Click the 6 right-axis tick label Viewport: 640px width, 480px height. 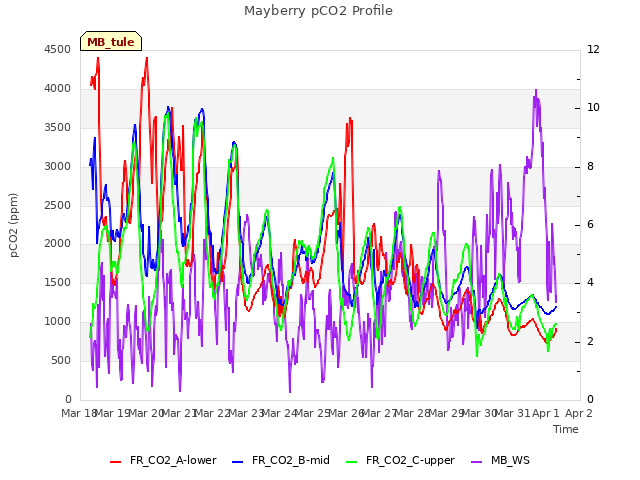590,224
